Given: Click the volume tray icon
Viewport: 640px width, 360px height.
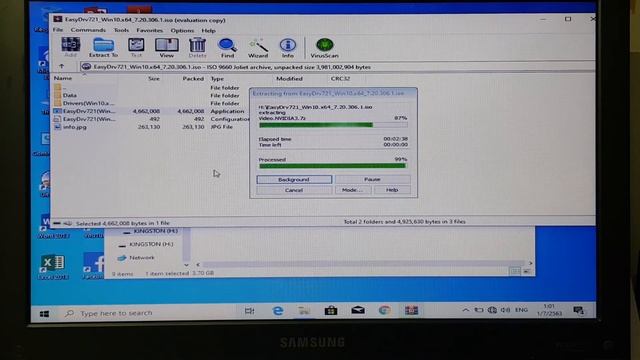Looking at the screenshot, I should click(x=505, y=310).
